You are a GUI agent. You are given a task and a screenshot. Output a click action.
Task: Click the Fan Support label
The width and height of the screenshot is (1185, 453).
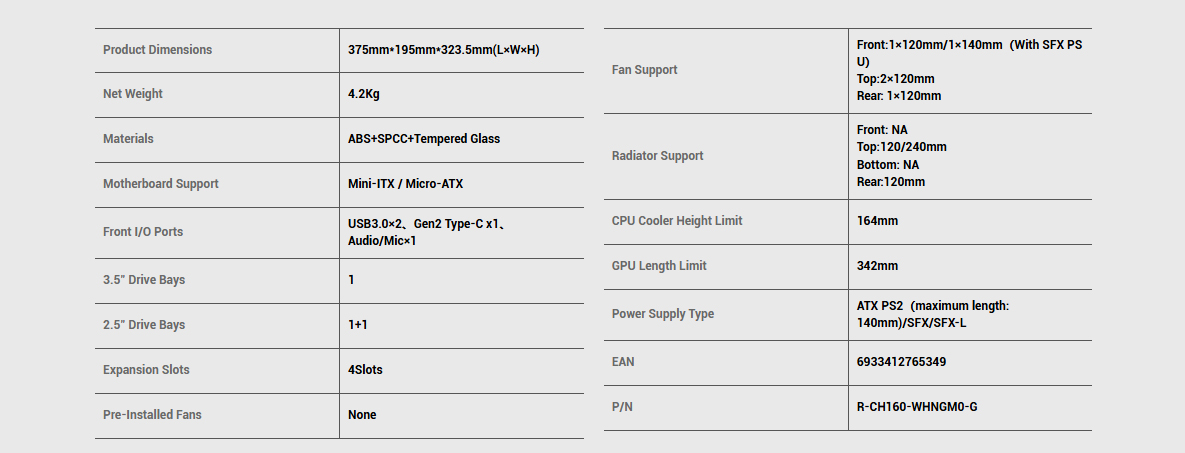click(x=644, y=70)
